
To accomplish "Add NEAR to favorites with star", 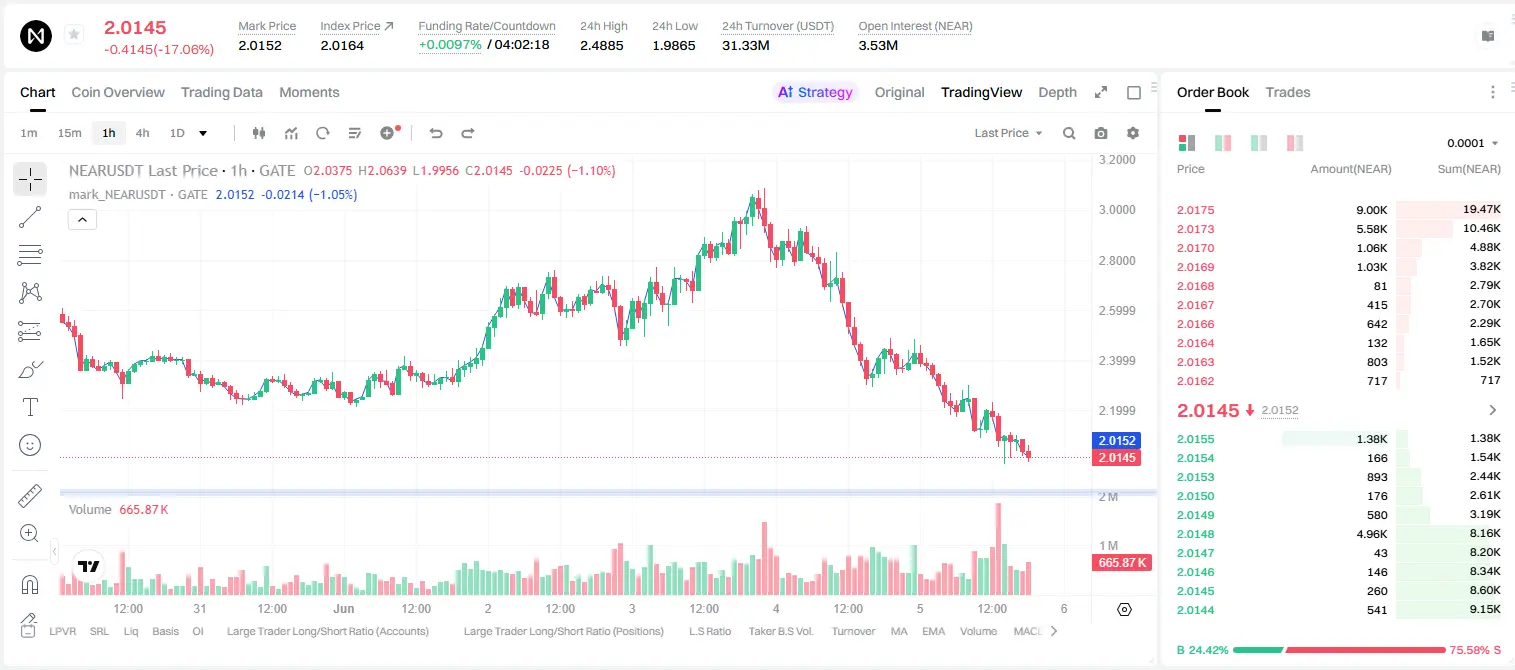I will 74,35.
